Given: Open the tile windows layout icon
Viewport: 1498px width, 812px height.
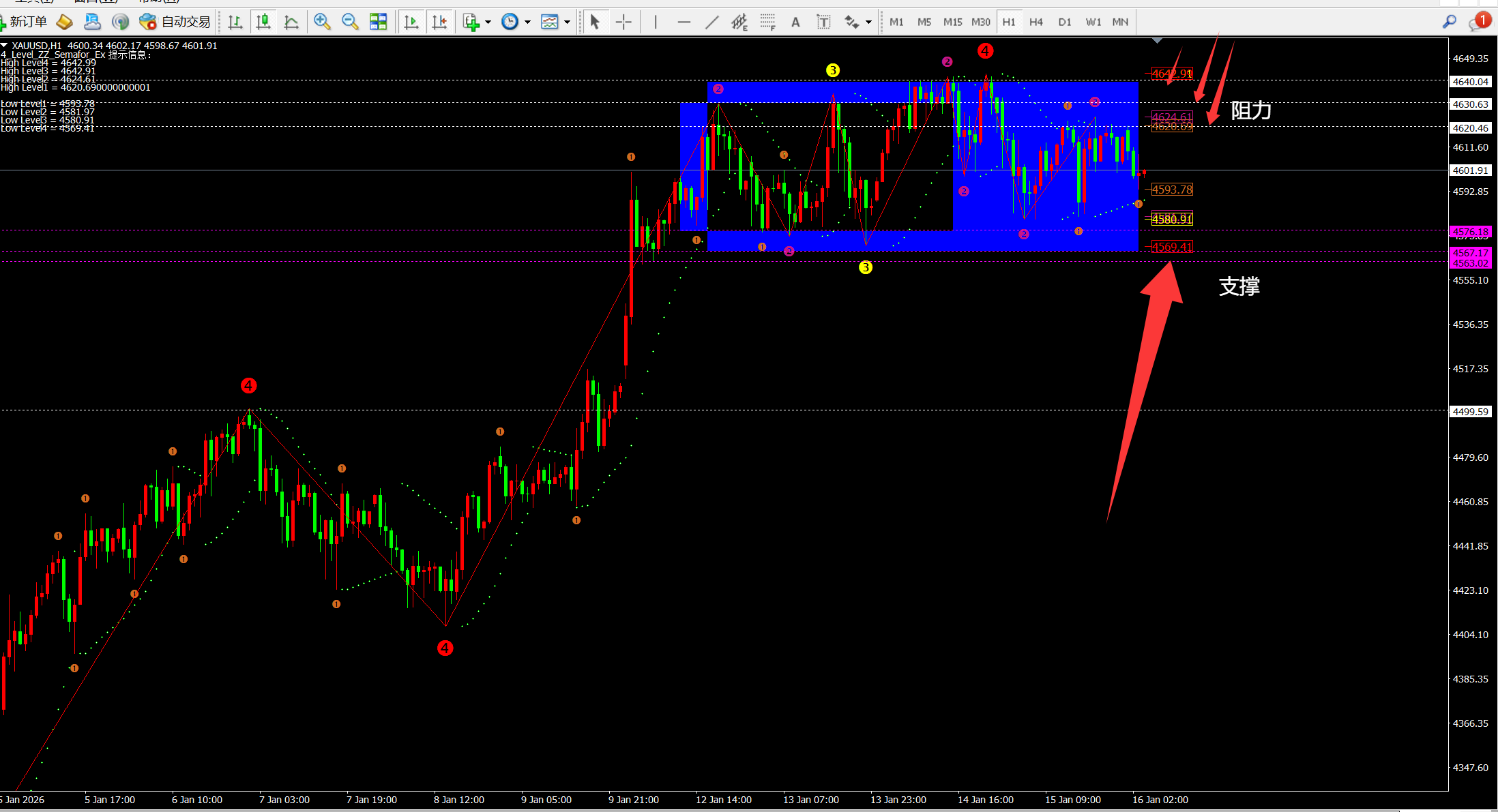Looking at the screenshot, I should click(x=378, y=22).
